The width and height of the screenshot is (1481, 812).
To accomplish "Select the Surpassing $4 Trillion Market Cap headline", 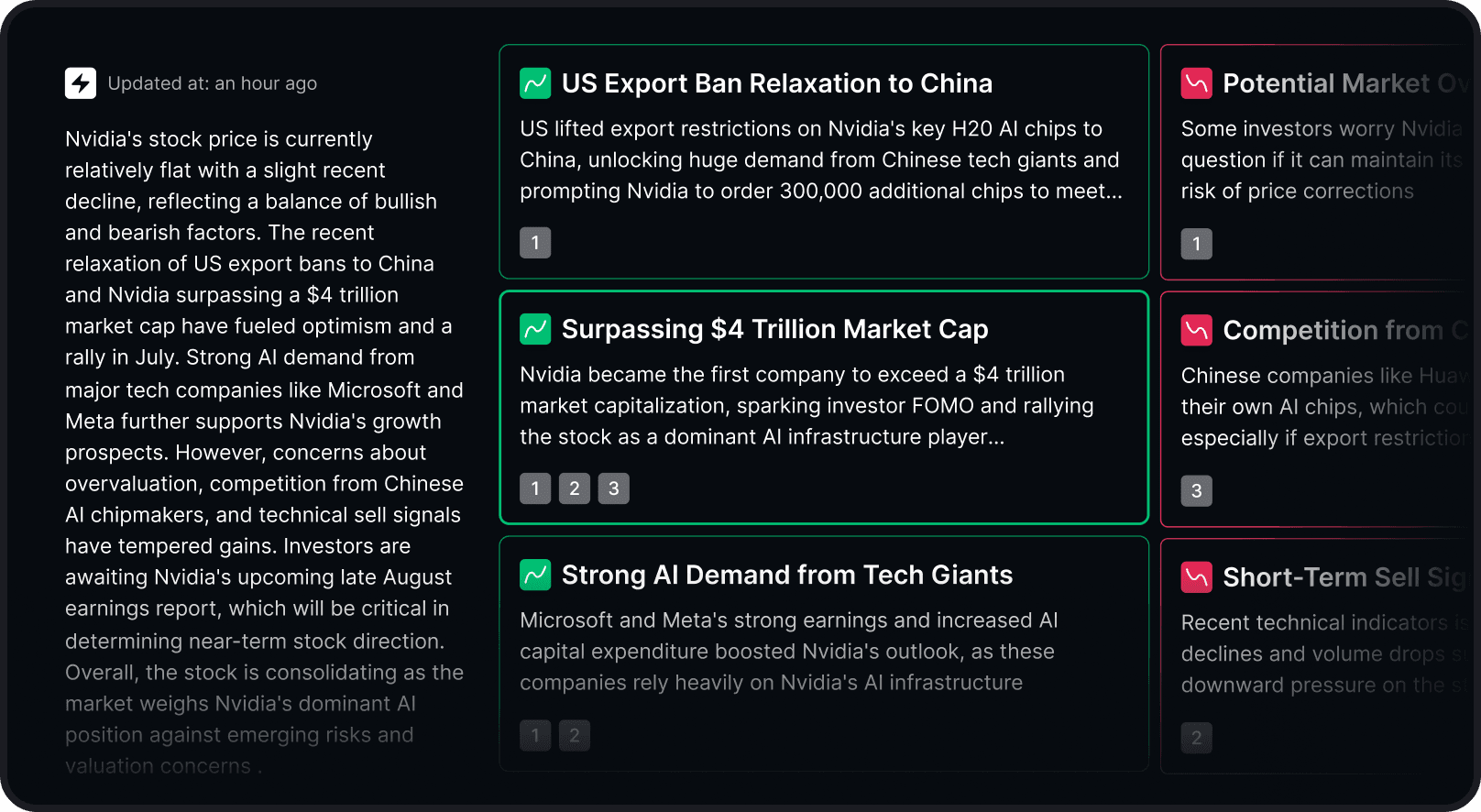I will [774, 329].
